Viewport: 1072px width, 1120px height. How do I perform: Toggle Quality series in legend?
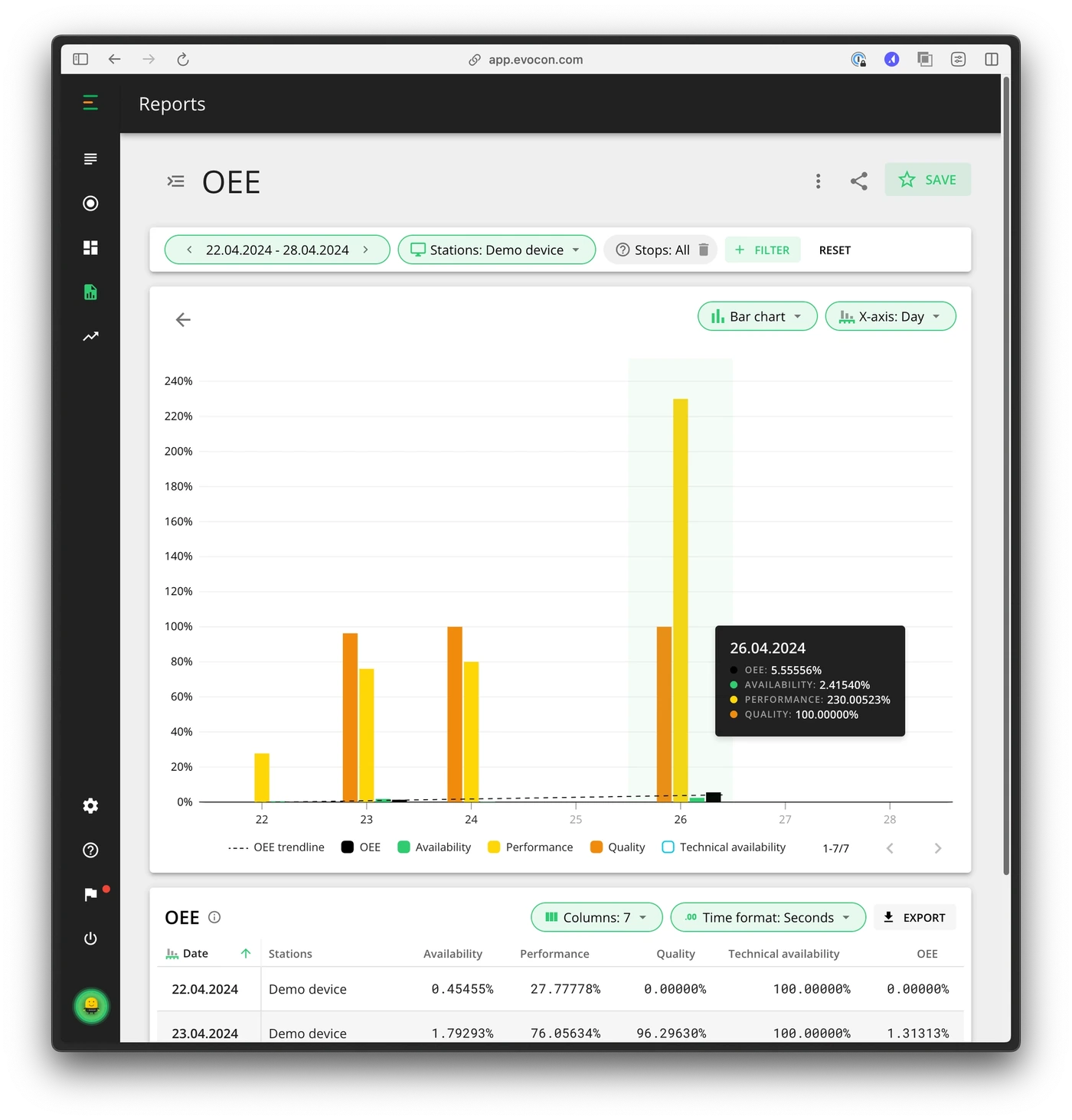pyautogui.click(x=617, y=847)
